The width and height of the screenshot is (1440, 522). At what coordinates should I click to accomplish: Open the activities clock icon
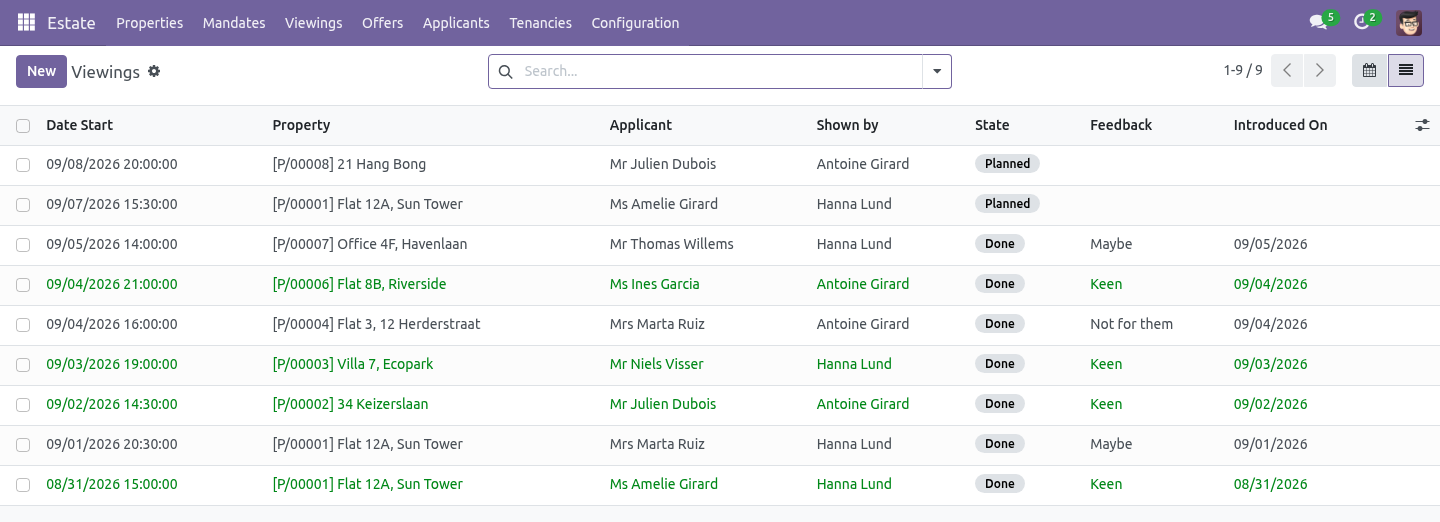click(x=1361, y=22)
